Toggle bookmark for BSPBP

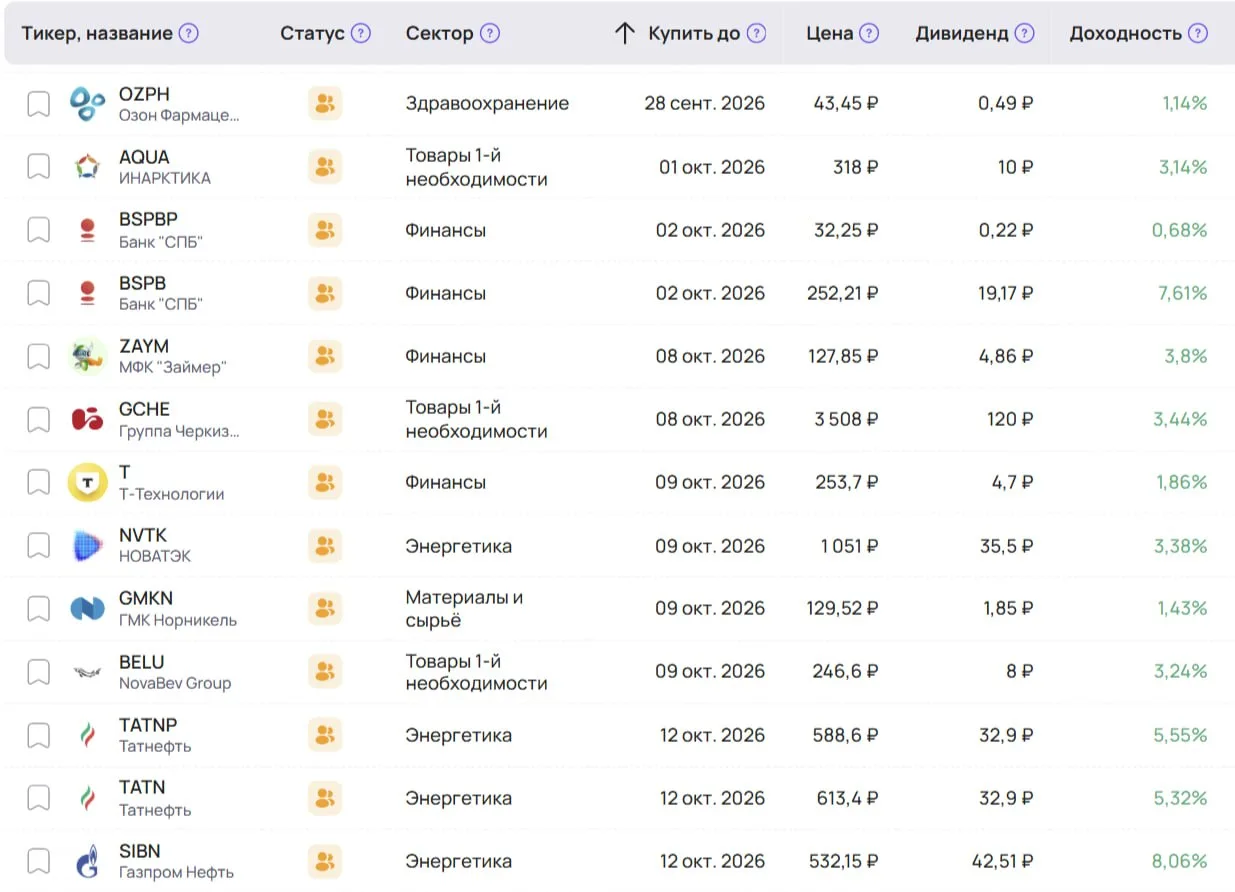38,230
